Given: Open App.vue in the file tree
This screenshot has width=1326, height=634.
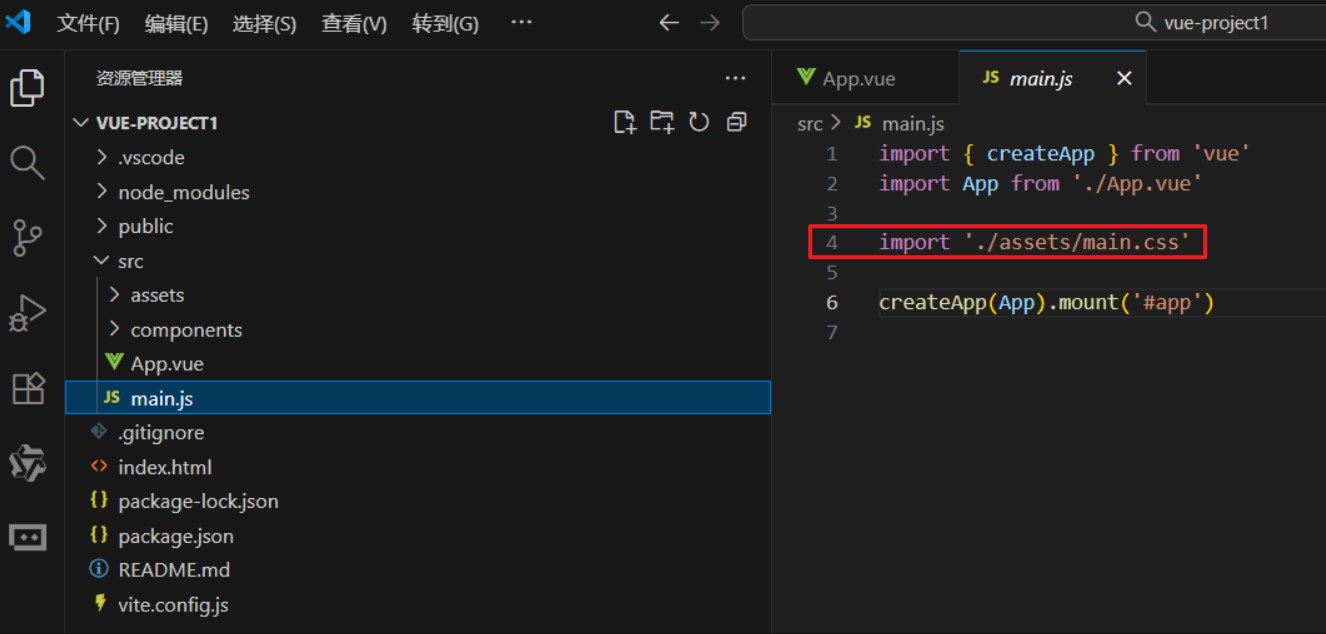Looking at the screenshot, I should click(418, 364).
